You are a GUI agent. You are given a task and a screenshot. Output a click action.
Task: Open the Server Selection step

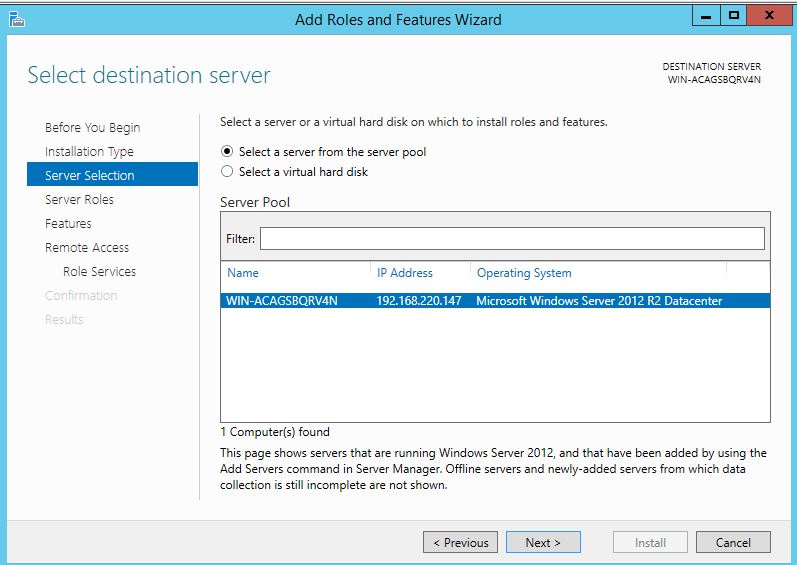tap(89, 176)
